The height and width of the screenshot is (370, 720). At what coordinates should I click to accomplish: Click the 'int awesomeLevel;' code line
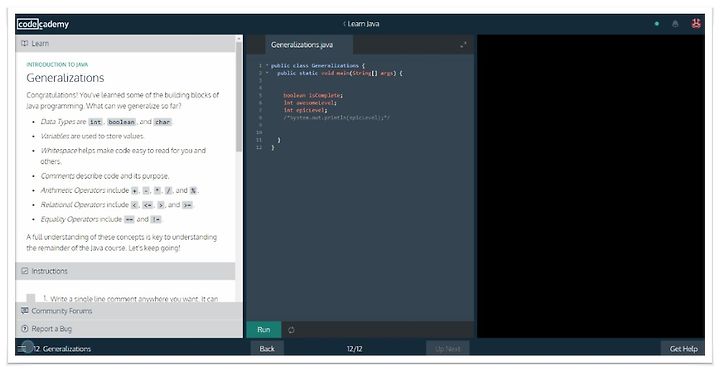[310, 103]
